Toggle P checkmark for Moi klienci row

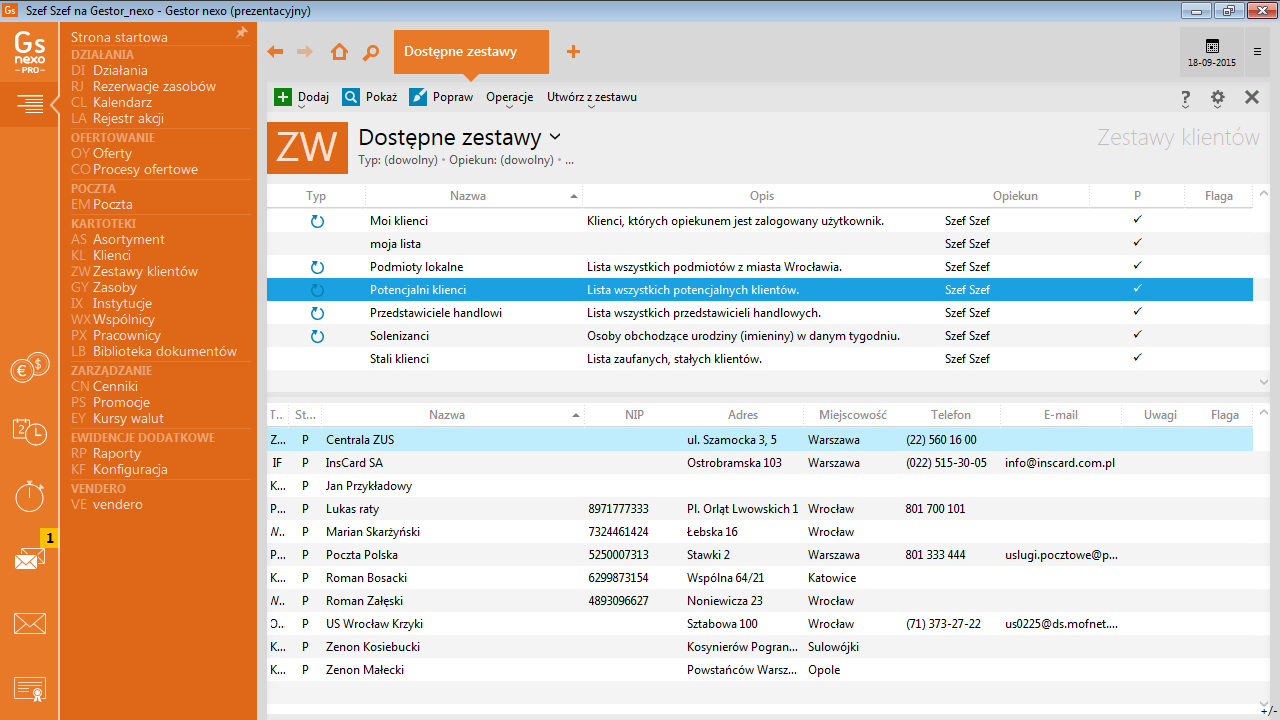click(1137, 220)
